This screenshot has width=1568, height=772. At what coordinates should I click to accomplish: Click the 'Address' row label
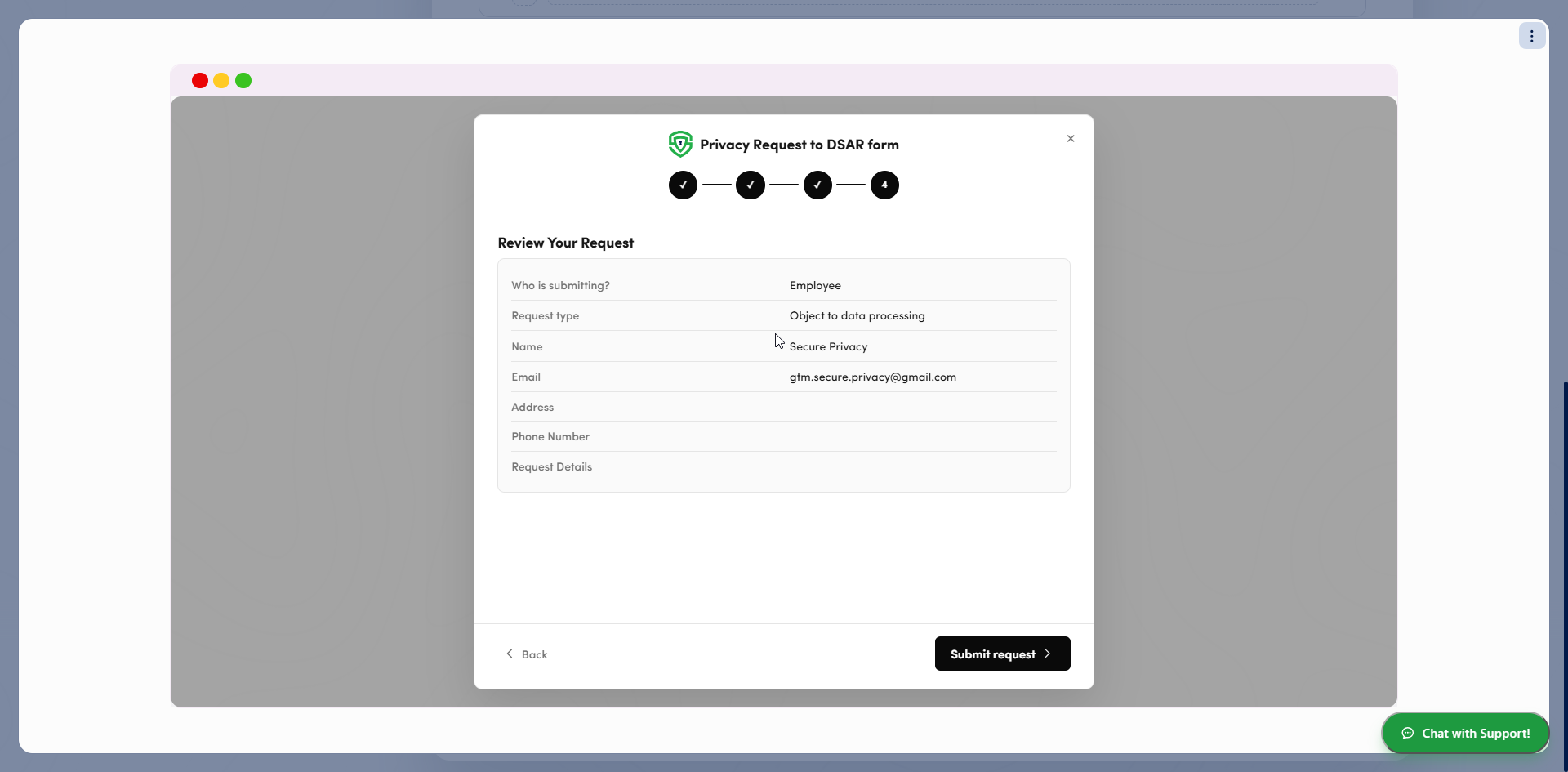click(x=532, y=407)
